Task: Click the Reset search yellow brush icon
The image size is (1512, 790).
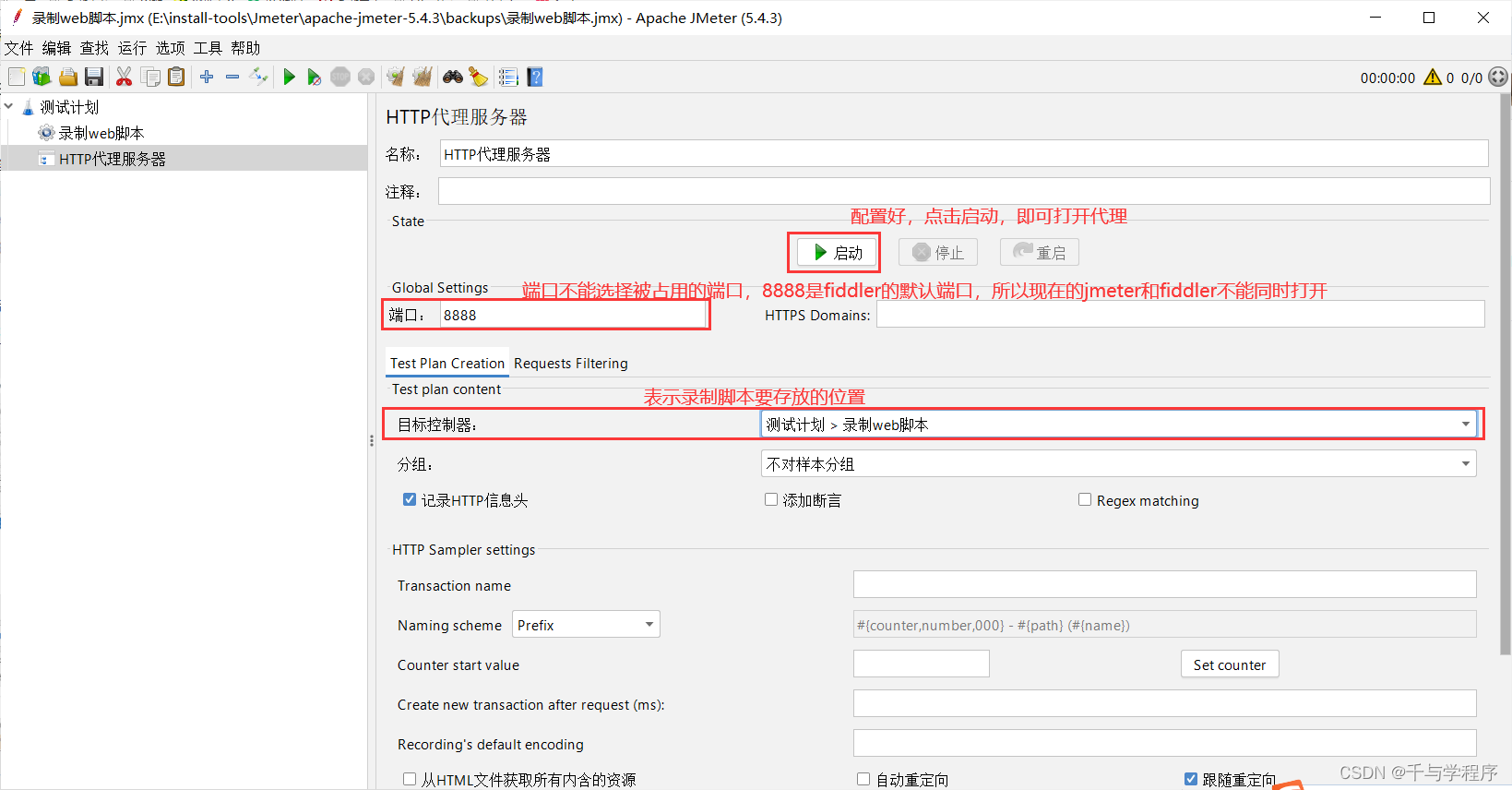Action: [x=478, y=77]
